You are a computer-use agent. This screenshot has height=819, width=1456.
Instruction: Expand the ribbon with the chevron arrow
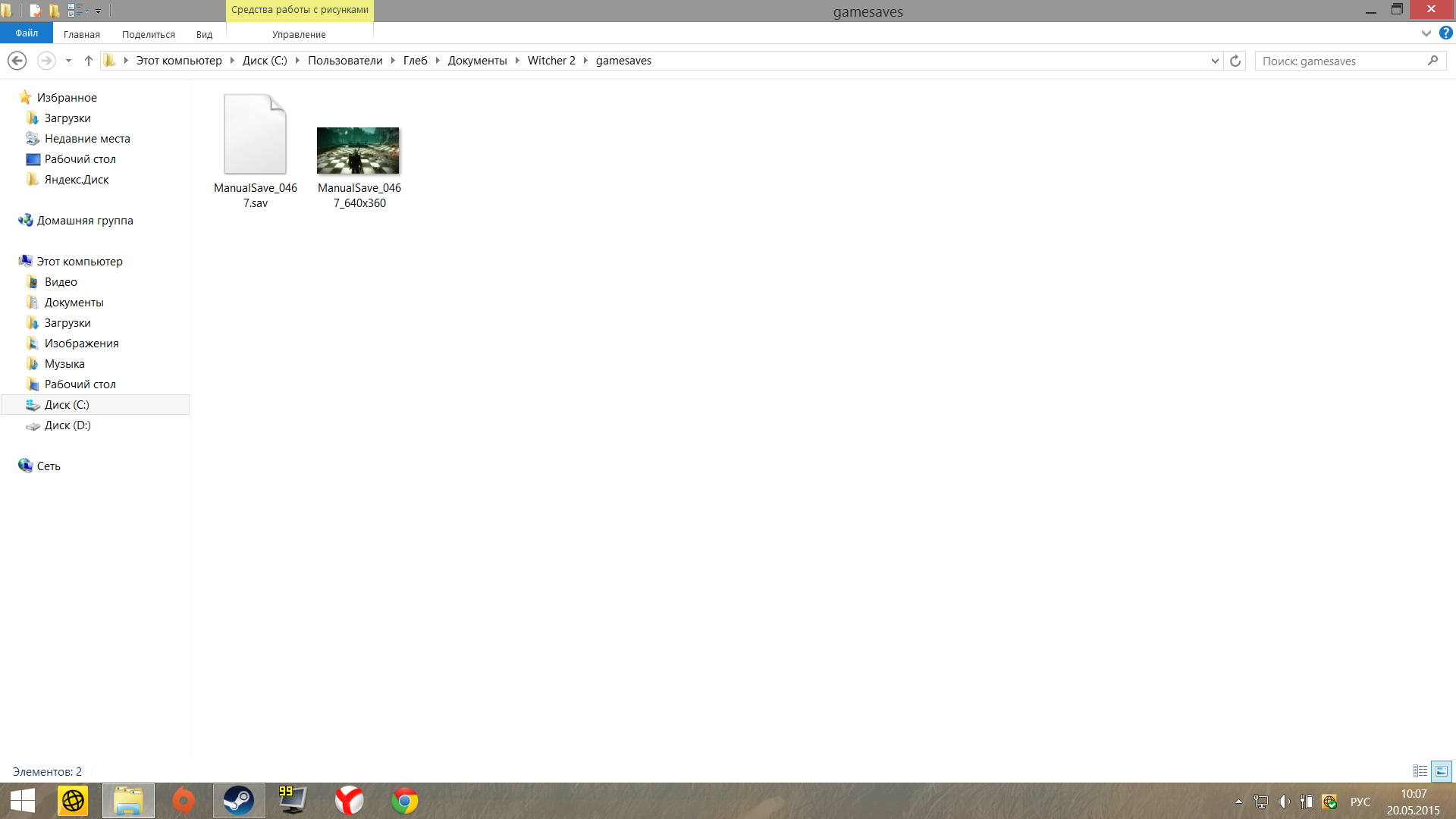1426,33
